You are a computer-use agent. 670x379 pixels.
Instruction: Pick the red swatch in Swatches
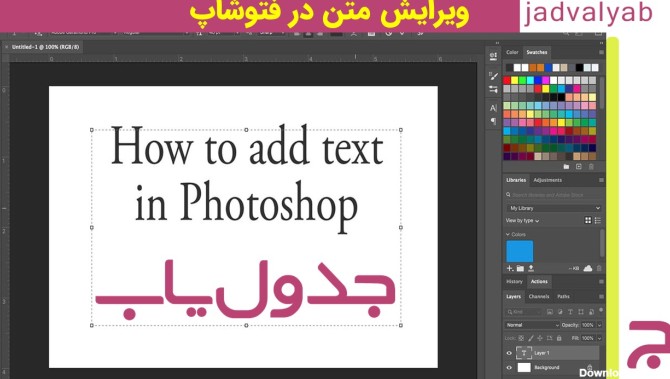pyautogui.click(x=507, y=80)
